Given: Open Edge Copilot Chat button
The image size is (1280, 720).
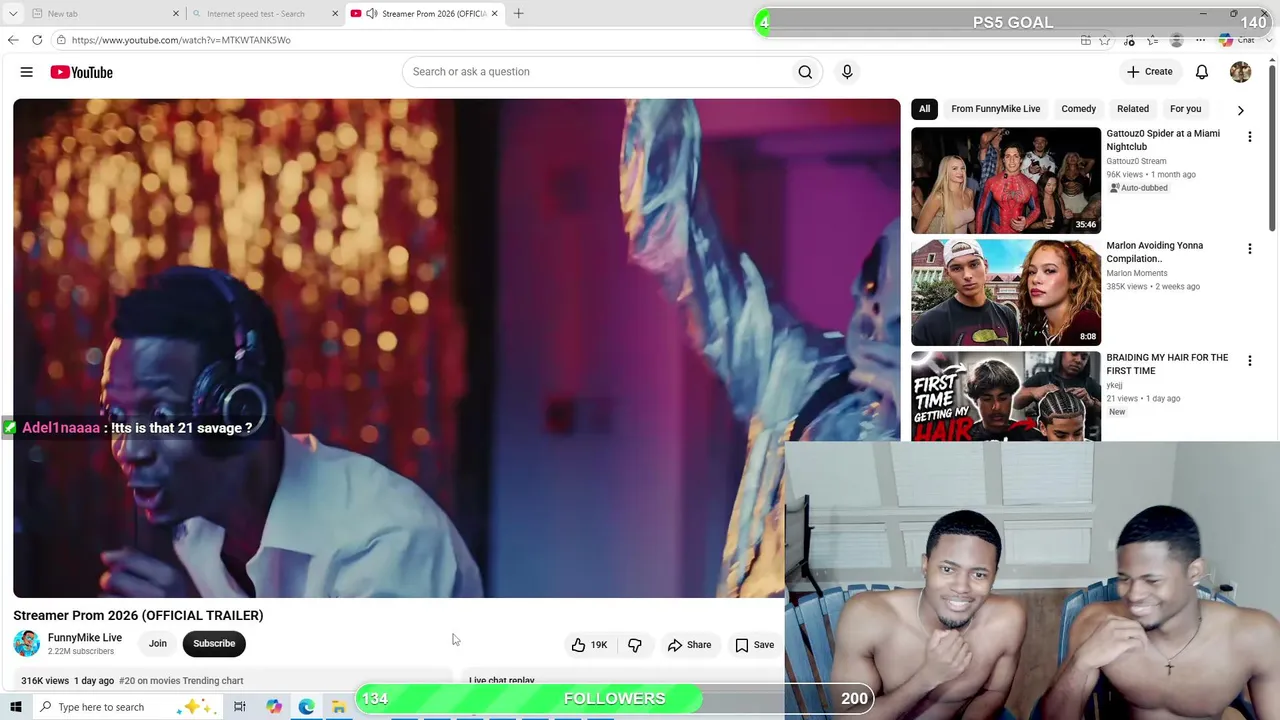Looking at the screenshot, I should point(1237,40).
